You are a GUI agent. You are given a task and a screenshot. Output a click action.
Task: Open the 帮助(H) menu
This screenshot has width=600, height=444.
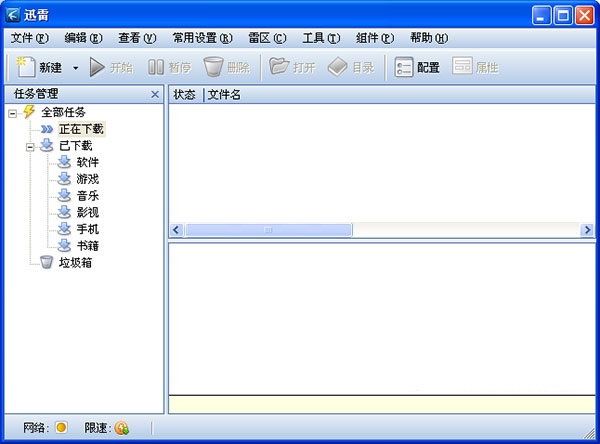point(429,38)
